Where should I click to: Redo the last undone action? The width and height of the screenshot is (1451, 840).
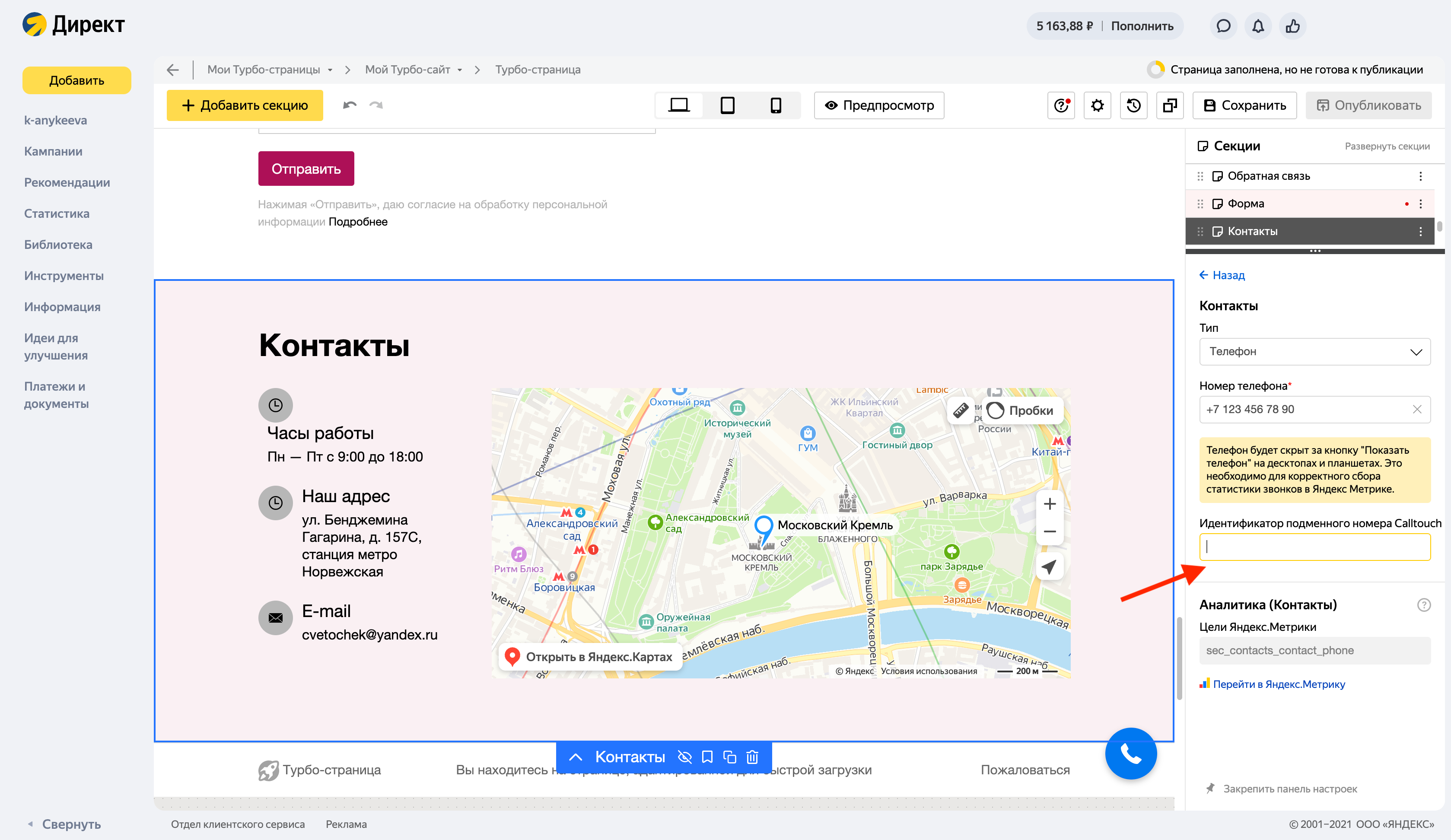tap(376, 105)
